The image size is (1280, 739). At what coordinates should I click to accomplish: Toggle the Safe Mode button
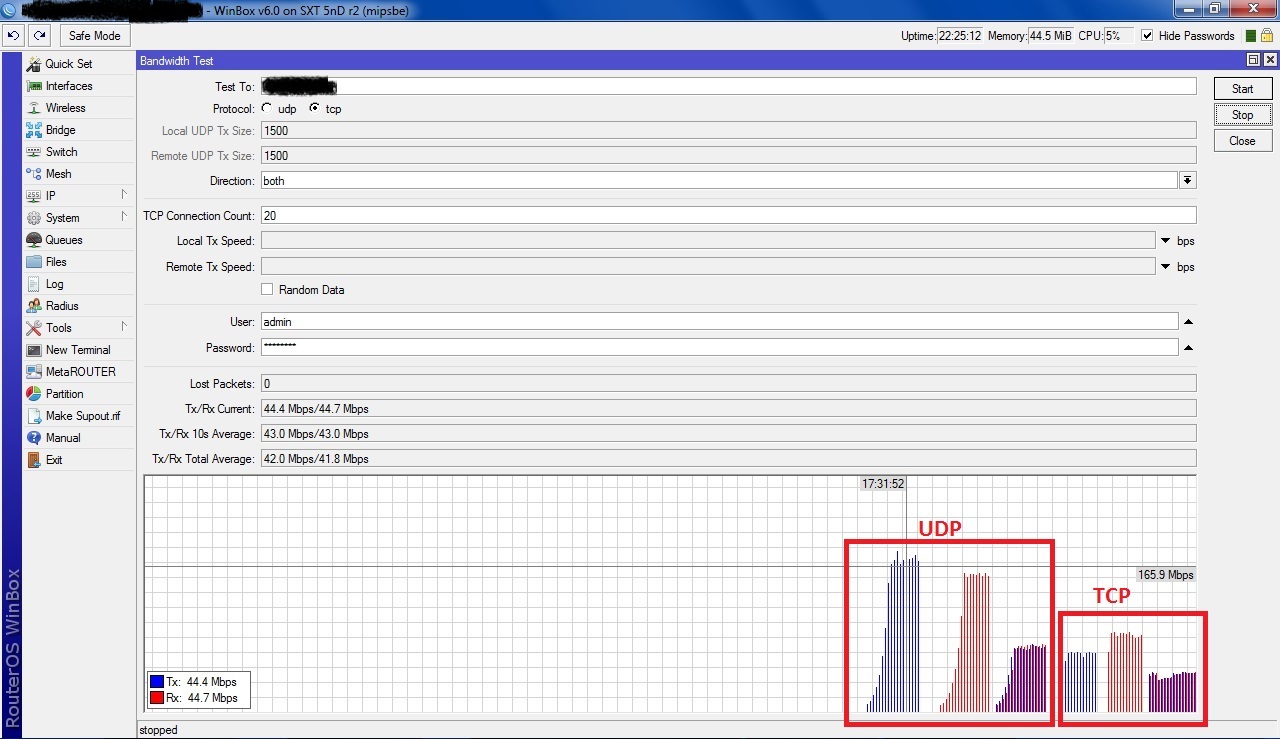point(95,35)
